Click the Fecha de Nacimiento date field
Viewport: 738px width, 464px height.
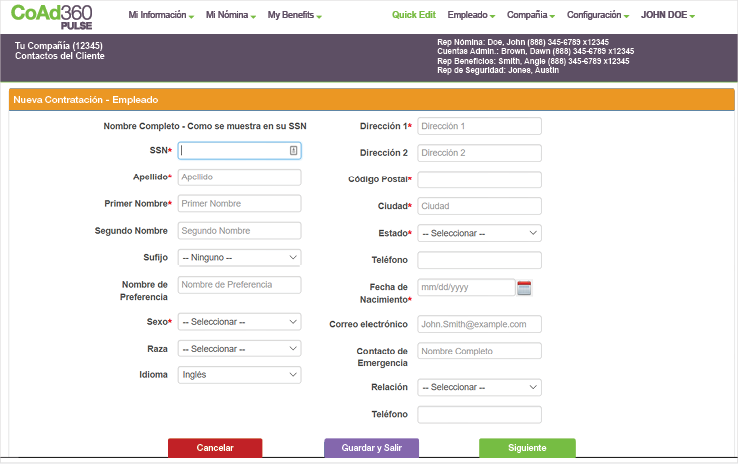click(466, 287)
